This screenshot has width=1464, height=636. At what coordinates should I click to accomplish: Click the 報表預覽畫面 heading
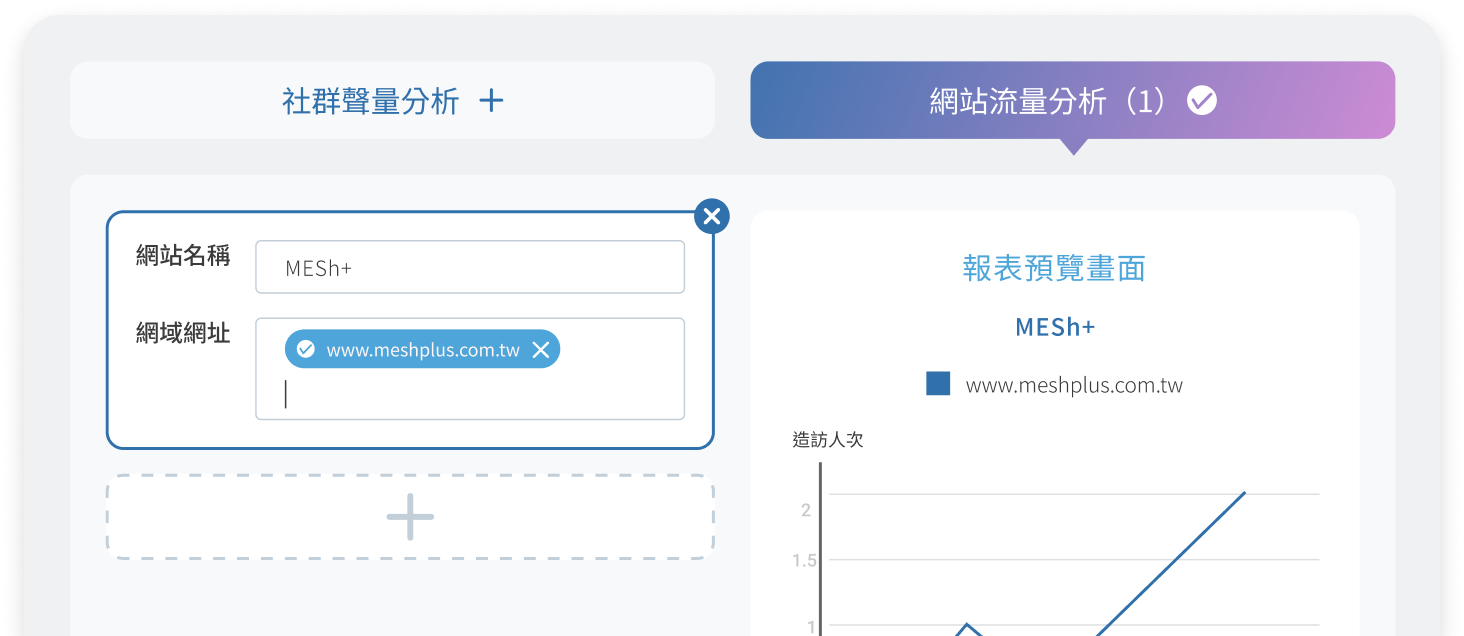tap(1054, 268)
